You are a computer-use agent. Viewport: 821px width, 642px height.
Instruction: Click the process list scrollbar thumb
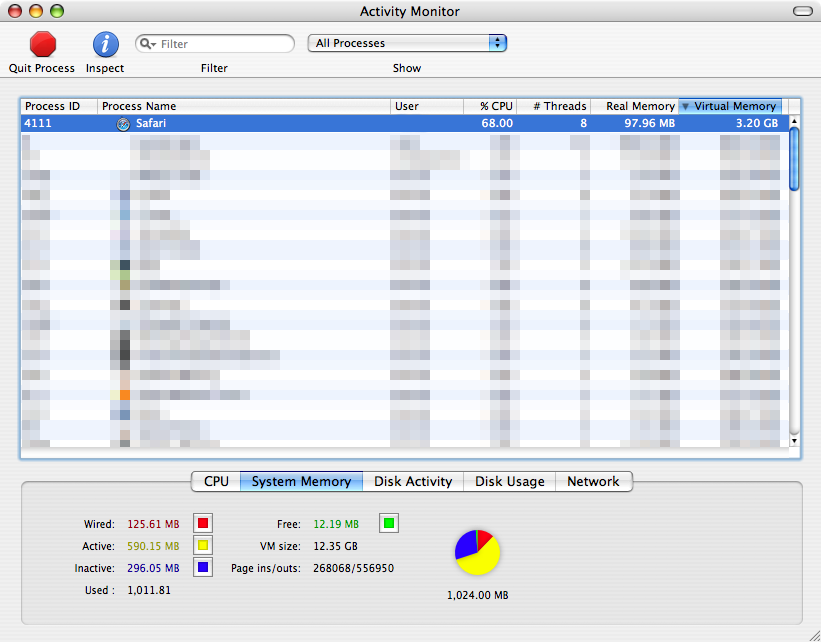tap(794, 159)
